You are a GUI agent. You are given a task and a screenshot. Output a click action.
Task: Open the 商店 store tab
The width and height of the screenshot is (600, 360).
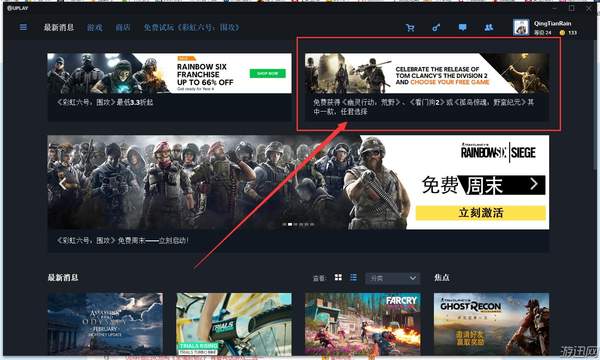tap(123, 28)
